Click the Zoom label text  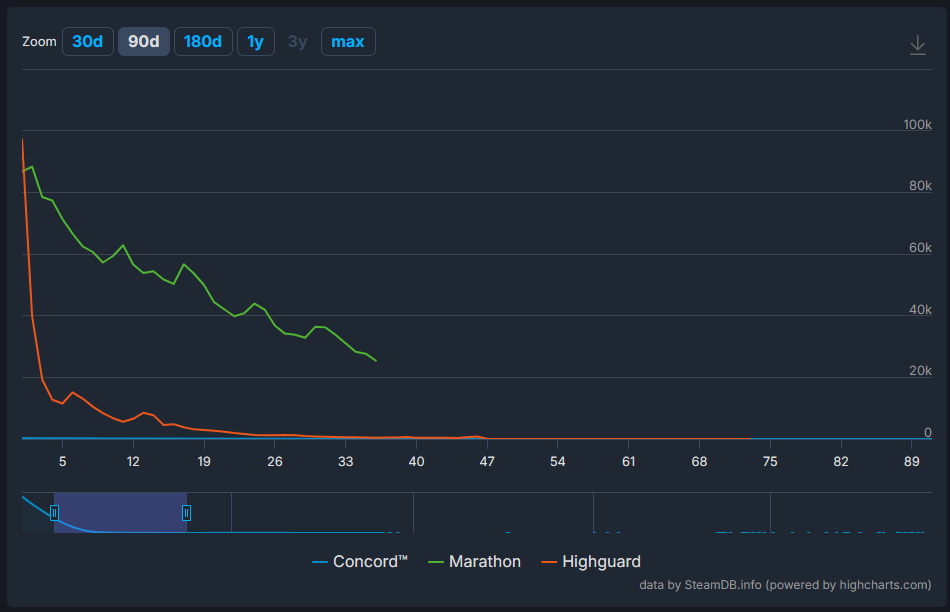(39, 42)
